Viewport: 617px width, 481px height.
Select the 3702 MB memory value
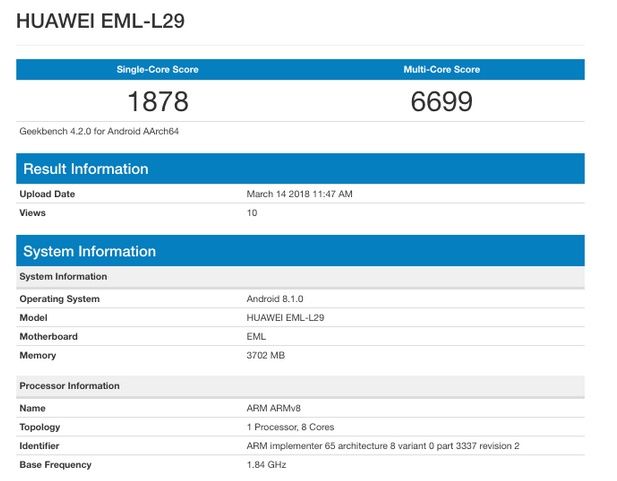pyautogui.click(x=266, y=355)
